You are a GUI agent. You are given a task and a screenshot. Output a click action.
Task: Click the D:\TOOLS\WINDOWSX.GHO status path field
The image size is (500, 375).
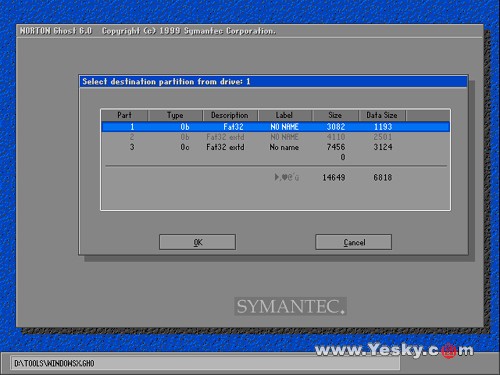(x=206, y=363)
